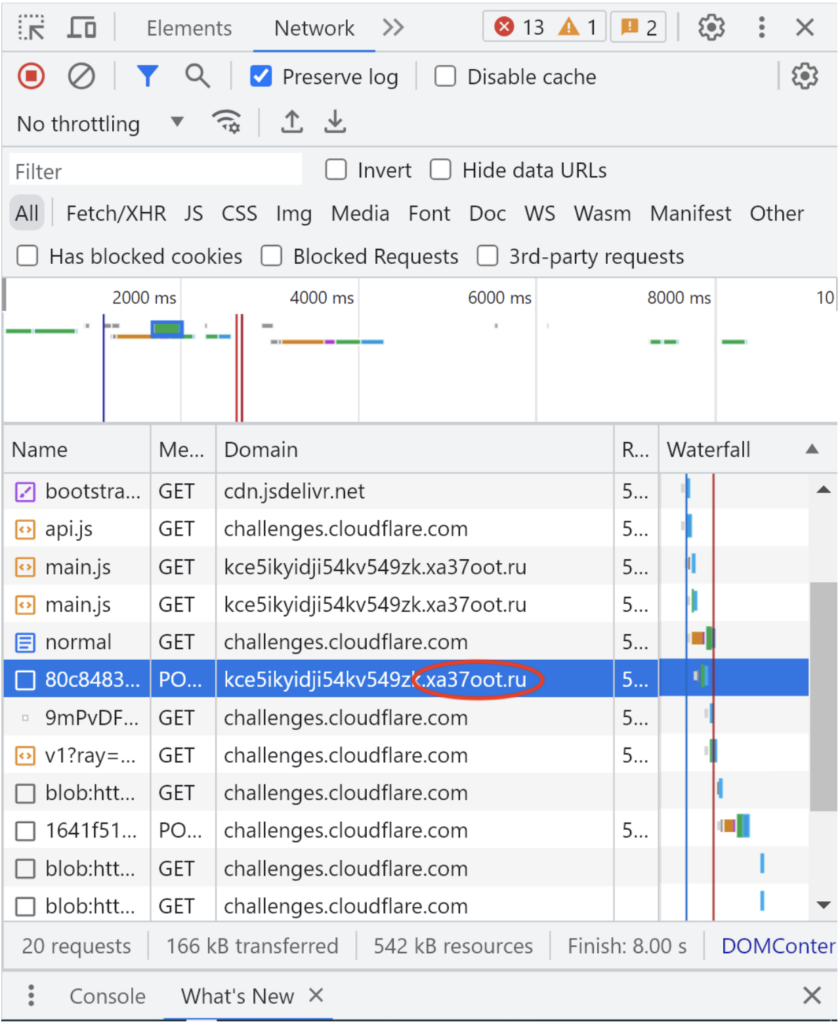
Task: Check the Hide data URLs option
Action: tap(441, 170)
